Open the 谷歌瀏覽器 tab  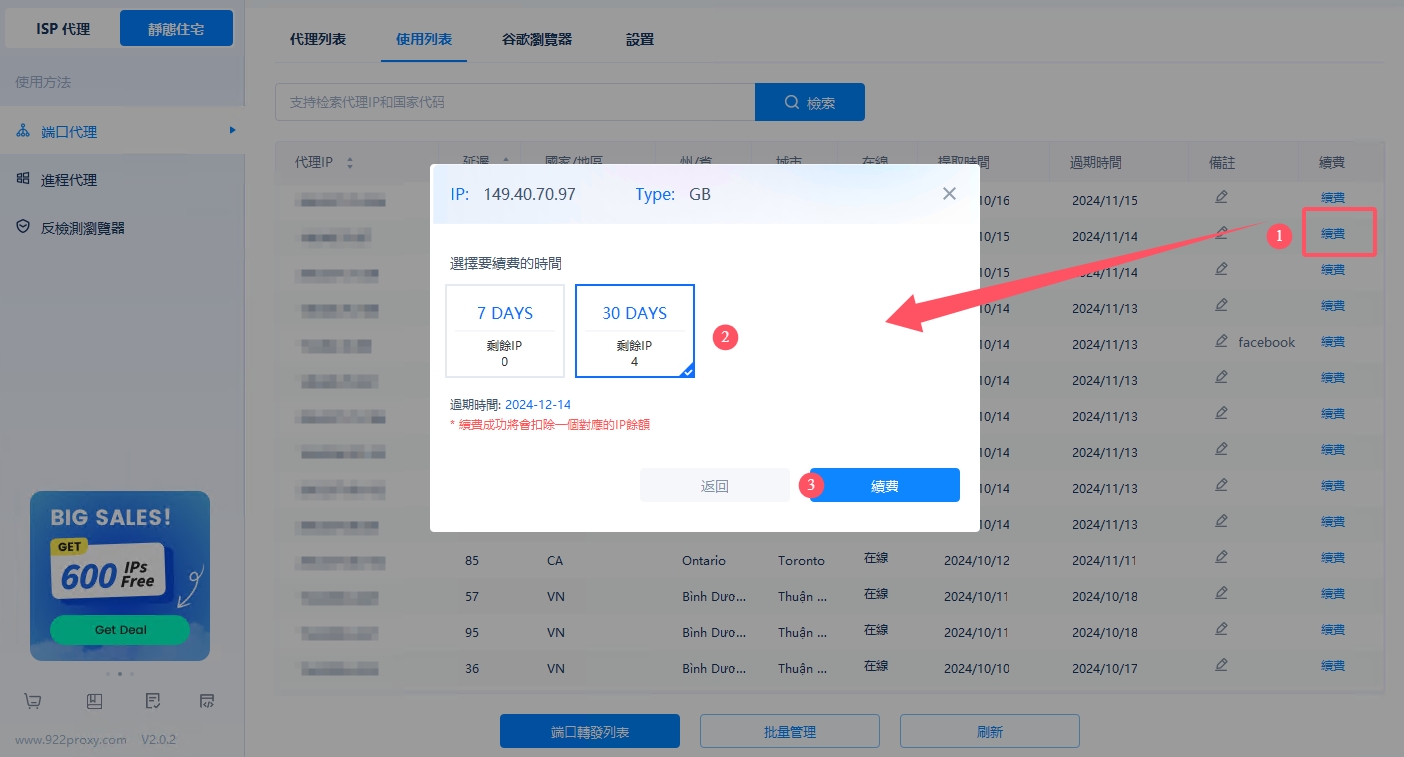point(537,40)
